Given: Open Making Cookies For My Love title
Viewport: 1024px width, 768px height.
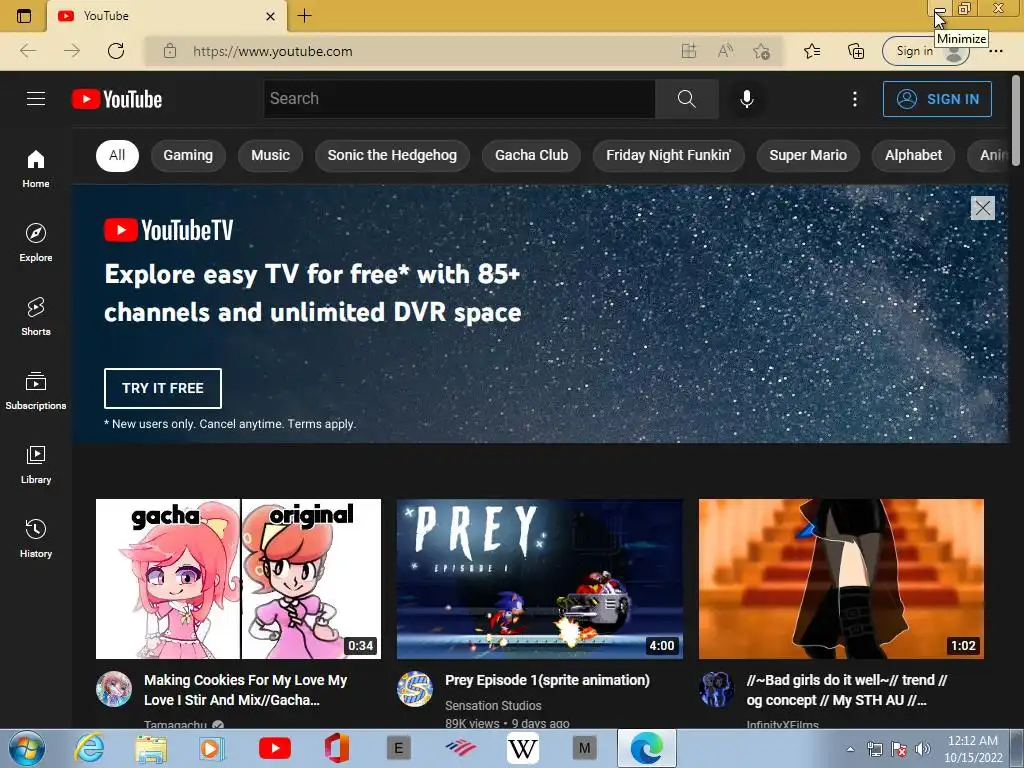Looking at the screenshot, I should tap(246, 690).
